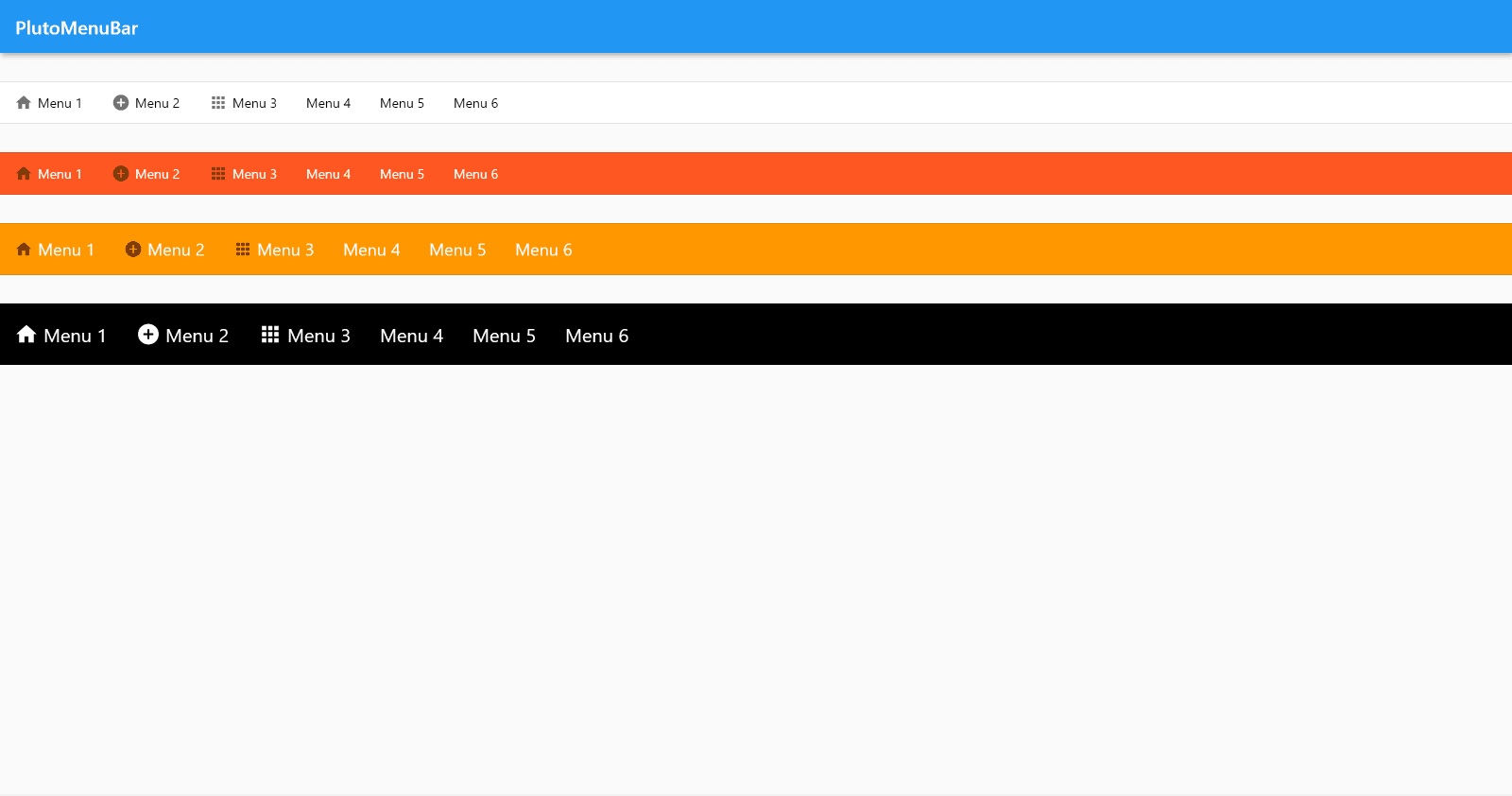The image size is (1512, 796).
Task: Click the plus-circle icon in the white menu bar
Action: point(121,103)
